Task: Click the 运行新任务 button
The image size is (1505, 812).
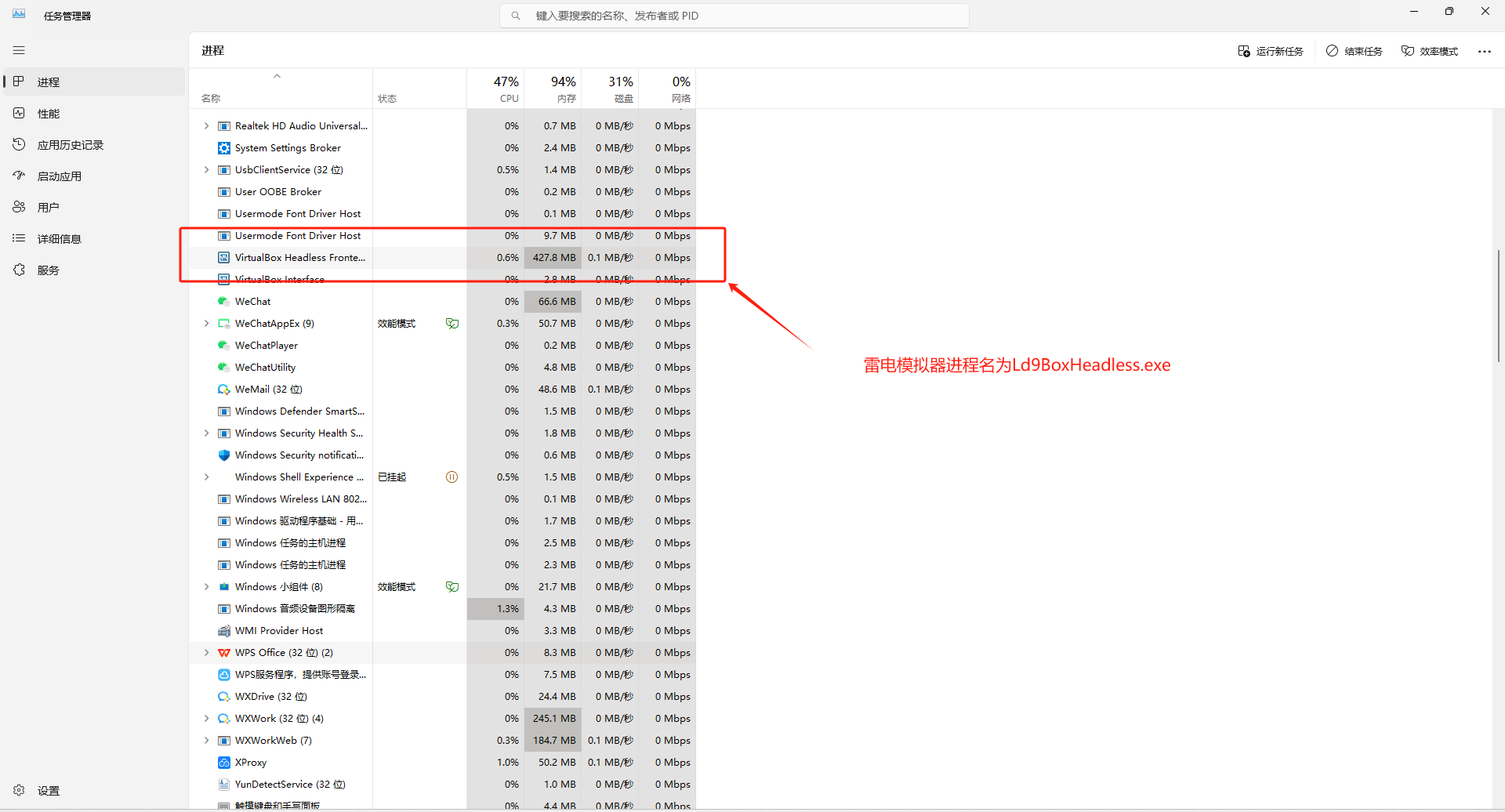Action: [x=1270, y=51]
